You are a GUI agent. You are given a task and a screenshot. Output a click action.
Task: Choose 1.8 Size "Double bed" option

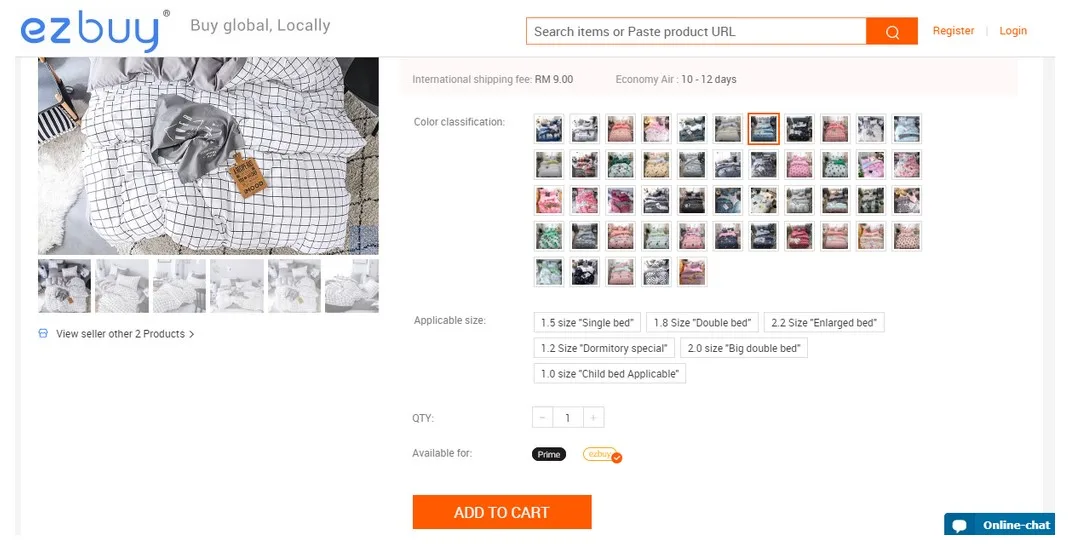(702, 323)
